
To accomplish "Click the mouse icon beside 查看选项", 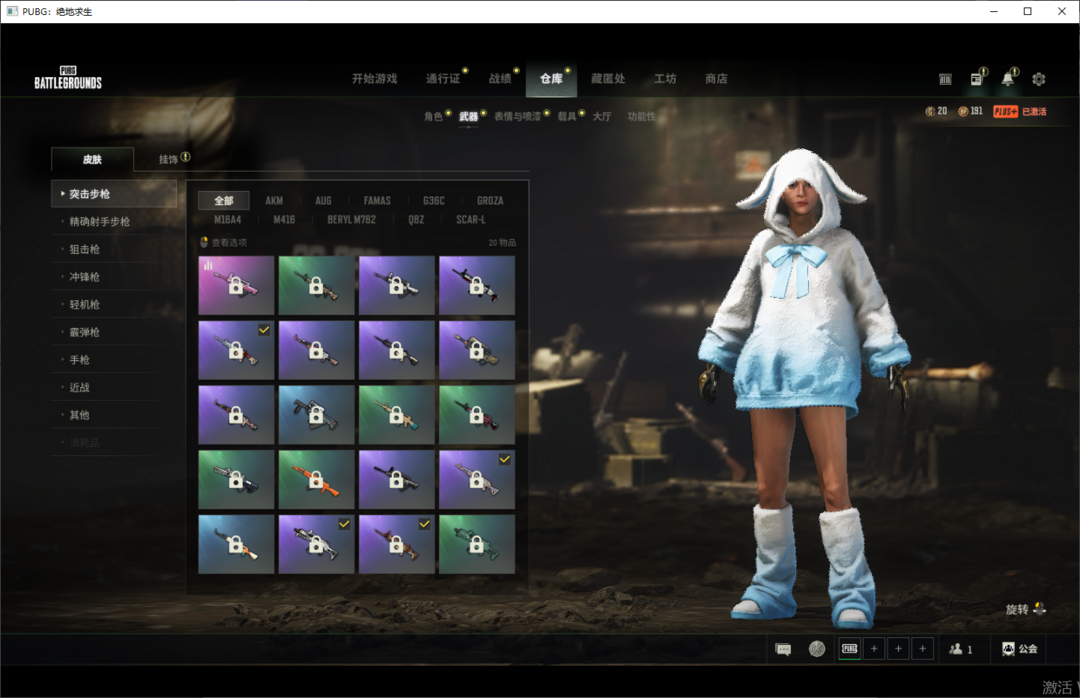I will (204, 242).
